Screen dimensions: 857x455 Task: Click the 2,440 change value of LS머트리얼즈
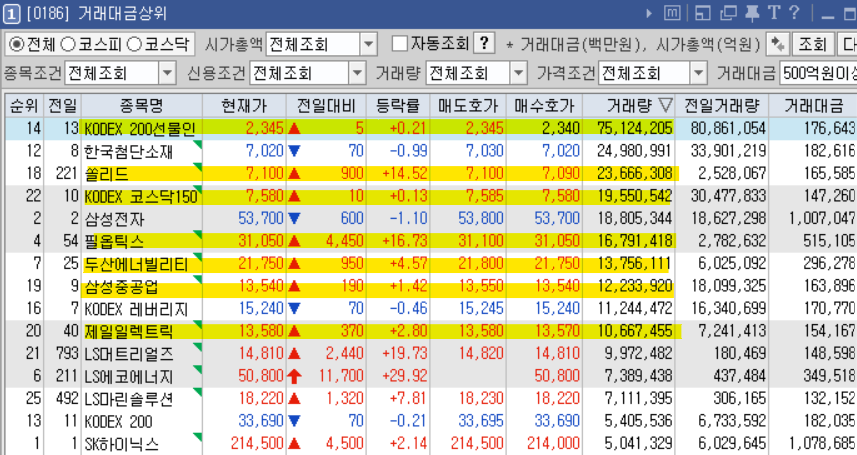[344, 353]
